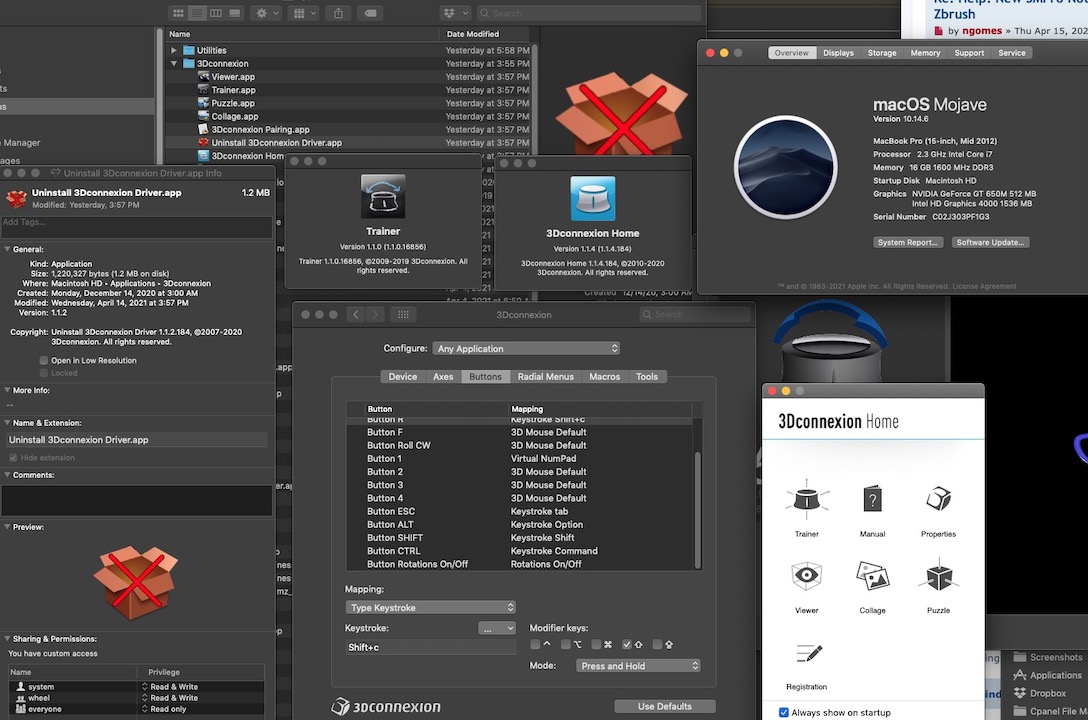This screenshot has height=720, width=1088.
Task: Switch to Macros tab
Action: pyautogui.click(x=604, y=377)
